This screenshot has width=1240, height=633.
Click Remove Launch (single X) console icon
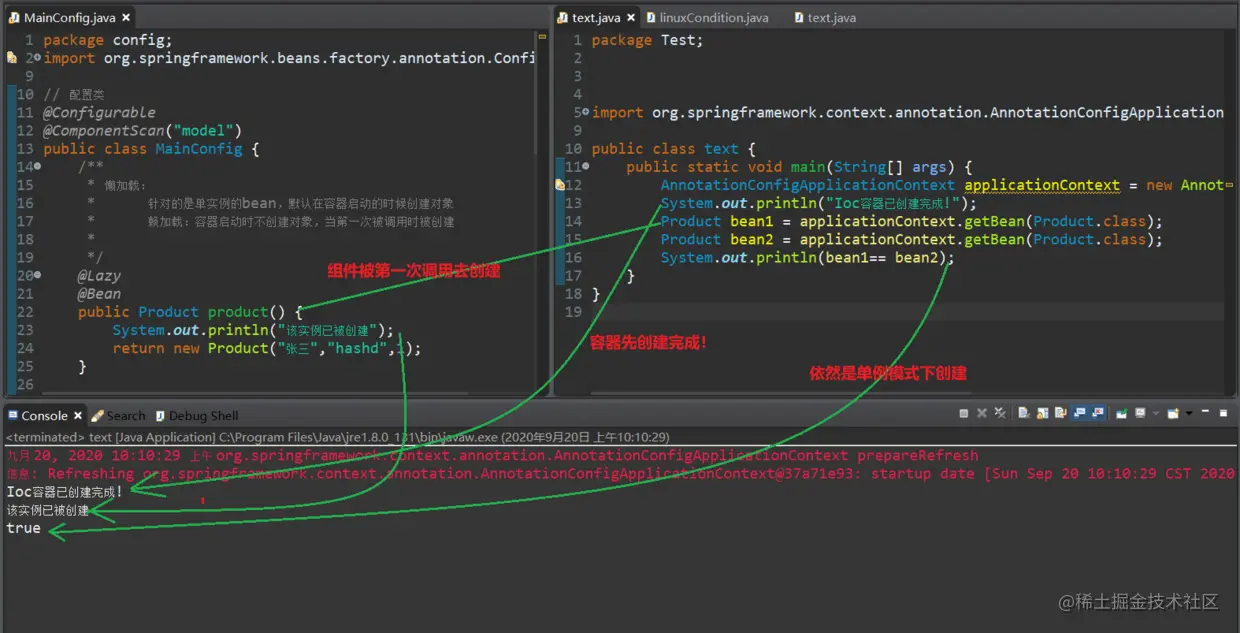(x=982, y=413)
